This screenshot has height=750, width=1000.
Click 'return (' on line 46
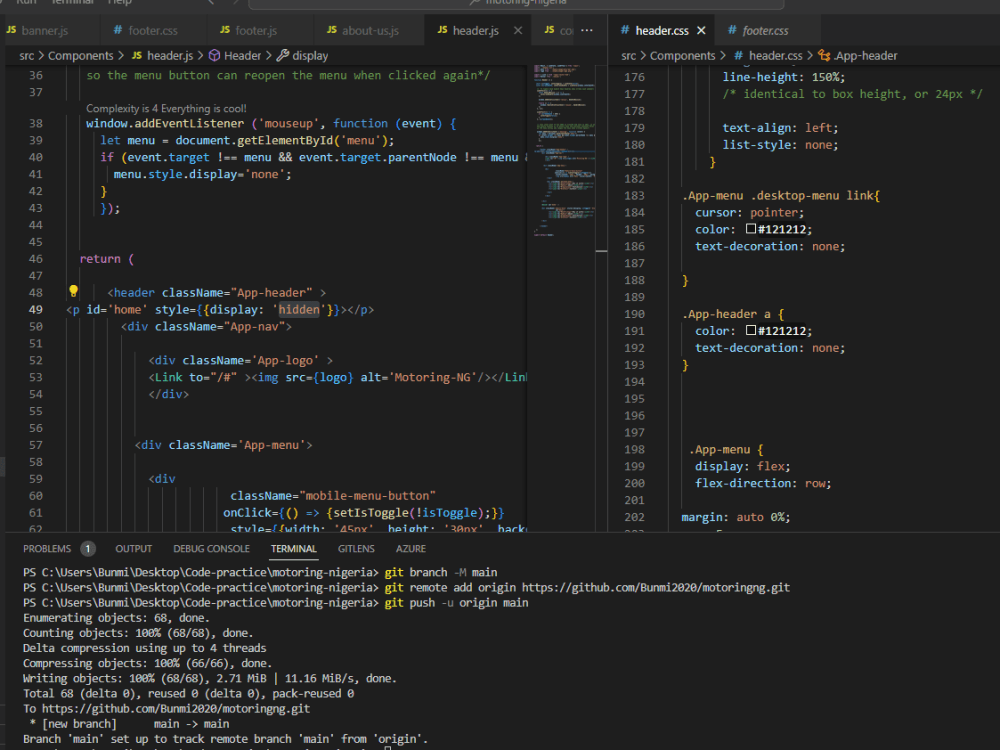coord(107,258)
